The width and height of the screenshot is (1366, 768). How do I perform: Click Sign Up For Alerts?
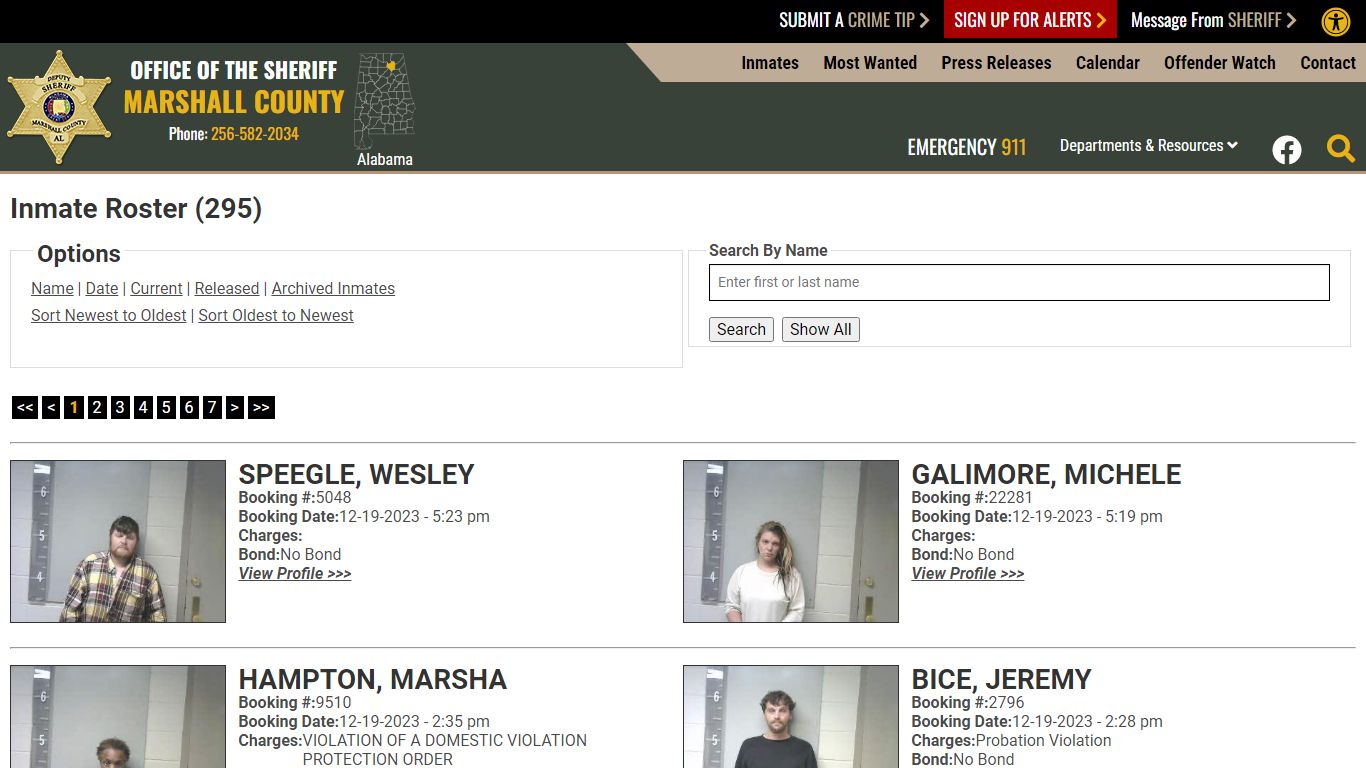(x=1030, y=20)
